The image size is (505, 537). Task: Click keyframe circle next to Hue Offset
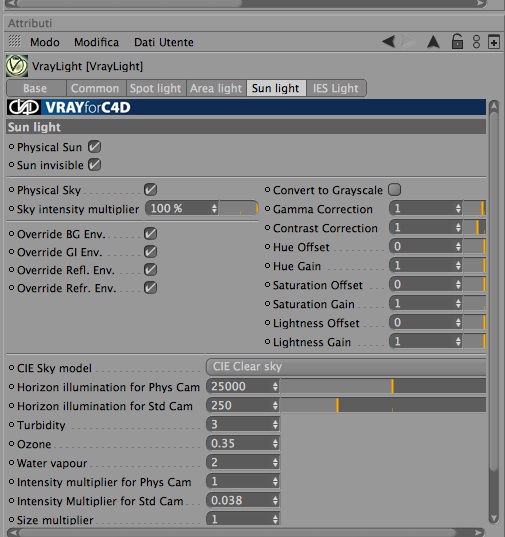[267, 247]
